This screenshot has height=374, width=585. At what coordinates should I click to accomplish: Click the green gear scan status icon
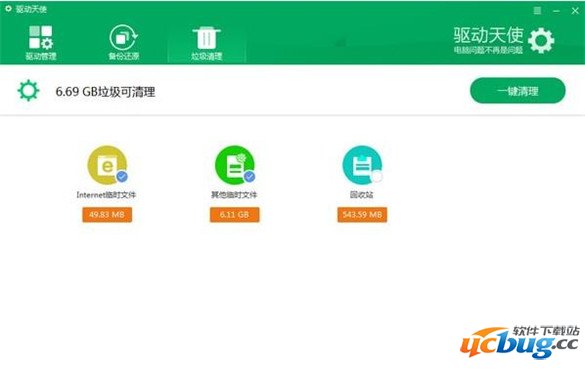(x=28, y=90)
